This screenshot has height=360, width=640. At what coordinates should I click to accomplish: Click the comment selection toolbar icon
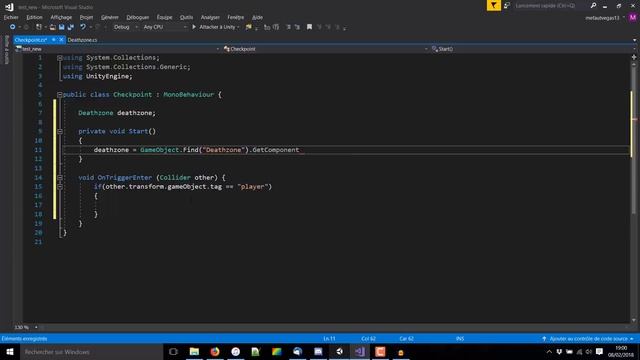point(267,27)
